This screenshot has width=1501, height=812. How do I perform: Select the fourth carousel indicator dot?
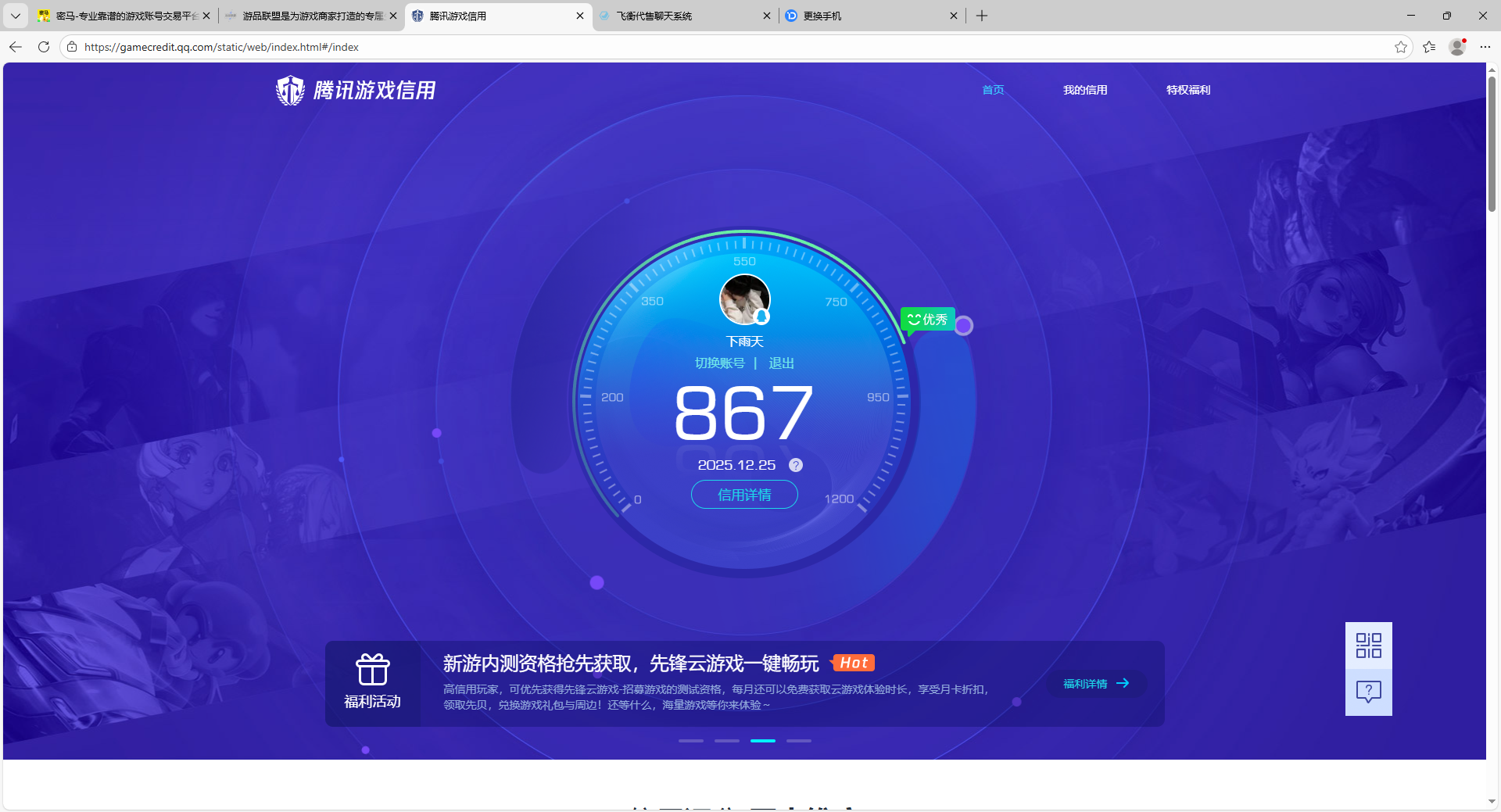pos(798,741)
